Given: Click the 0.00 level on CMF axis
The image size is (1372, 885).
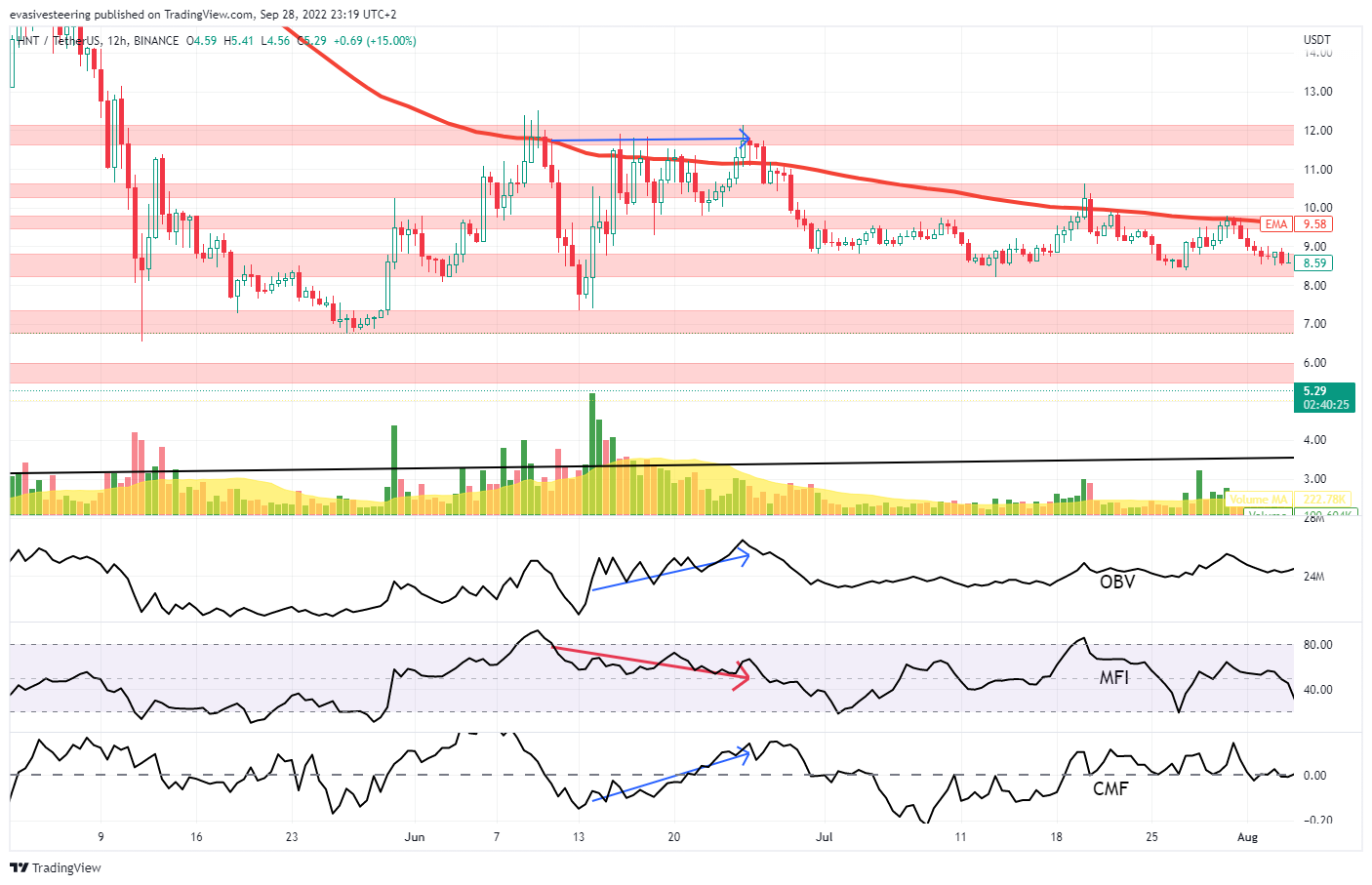Looking at the screenshot, I should [1315, 776].
